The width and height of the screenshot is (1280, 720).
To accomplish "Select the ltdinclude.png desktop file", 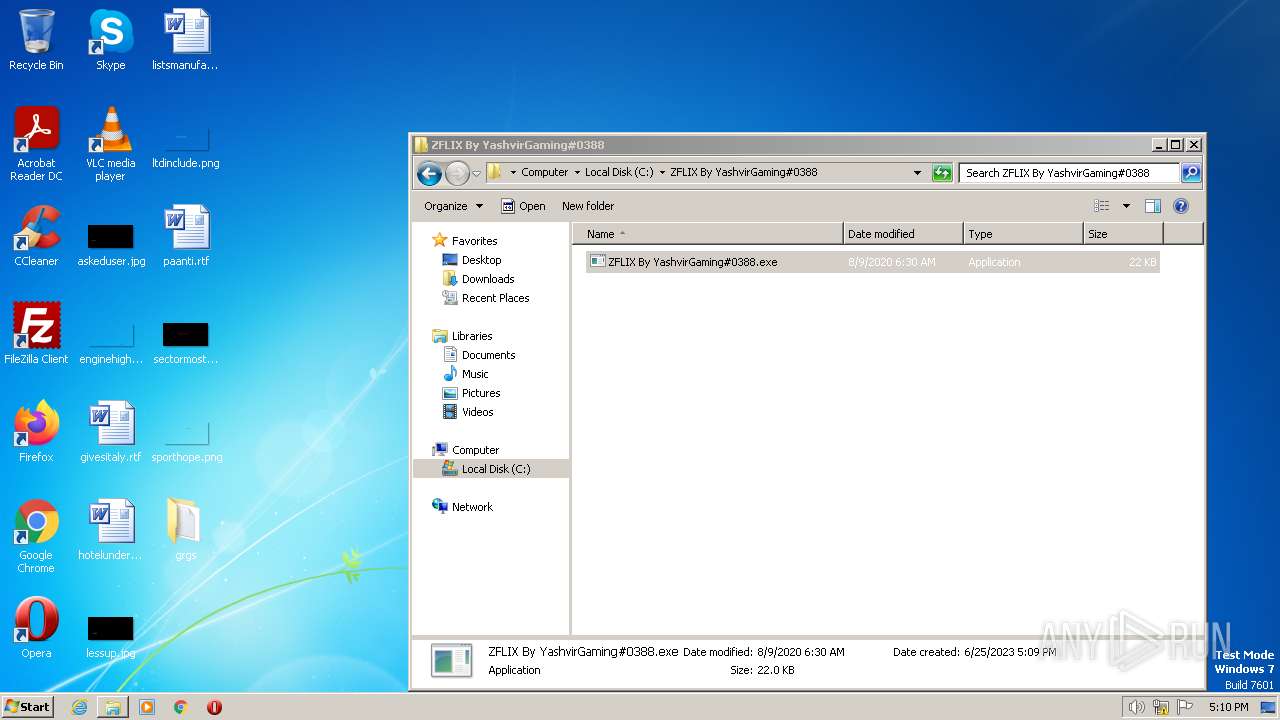I will point(185,144).
